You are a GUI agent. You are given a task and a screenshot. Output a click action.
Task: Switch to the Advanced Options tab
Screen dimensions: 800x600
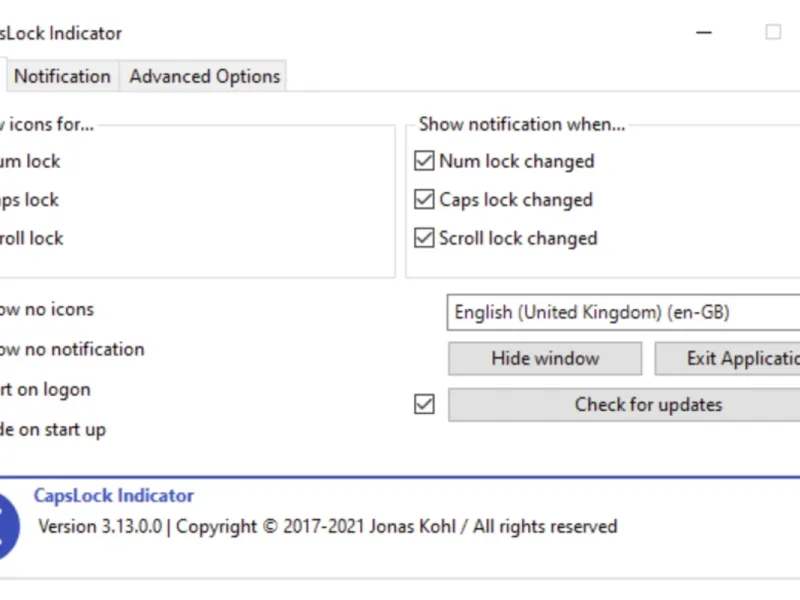(x=204, y=77)
